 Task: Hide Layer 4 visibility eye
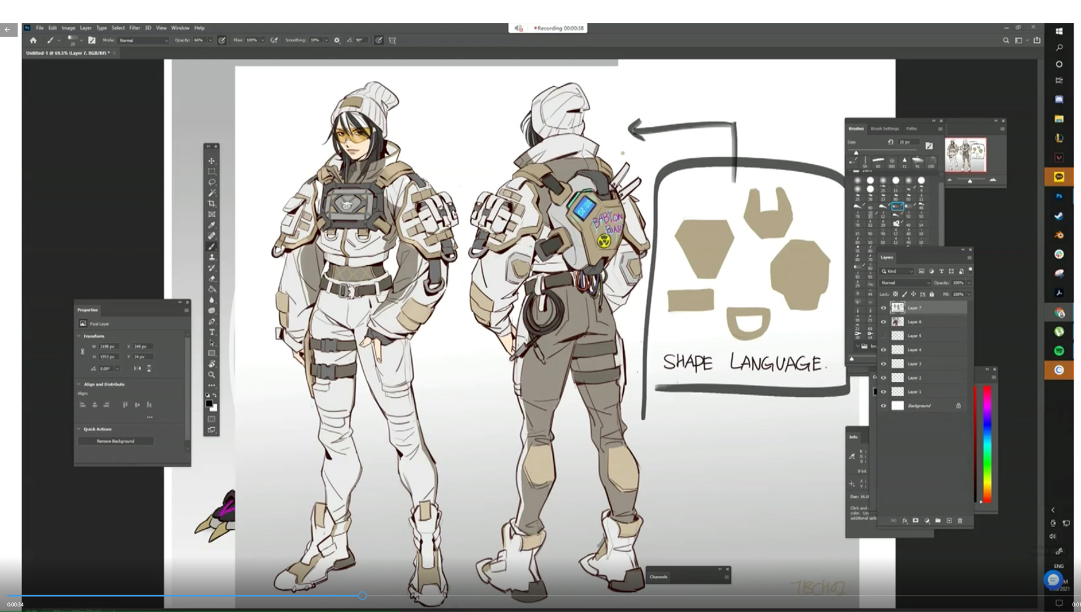[x=884, y=349]
